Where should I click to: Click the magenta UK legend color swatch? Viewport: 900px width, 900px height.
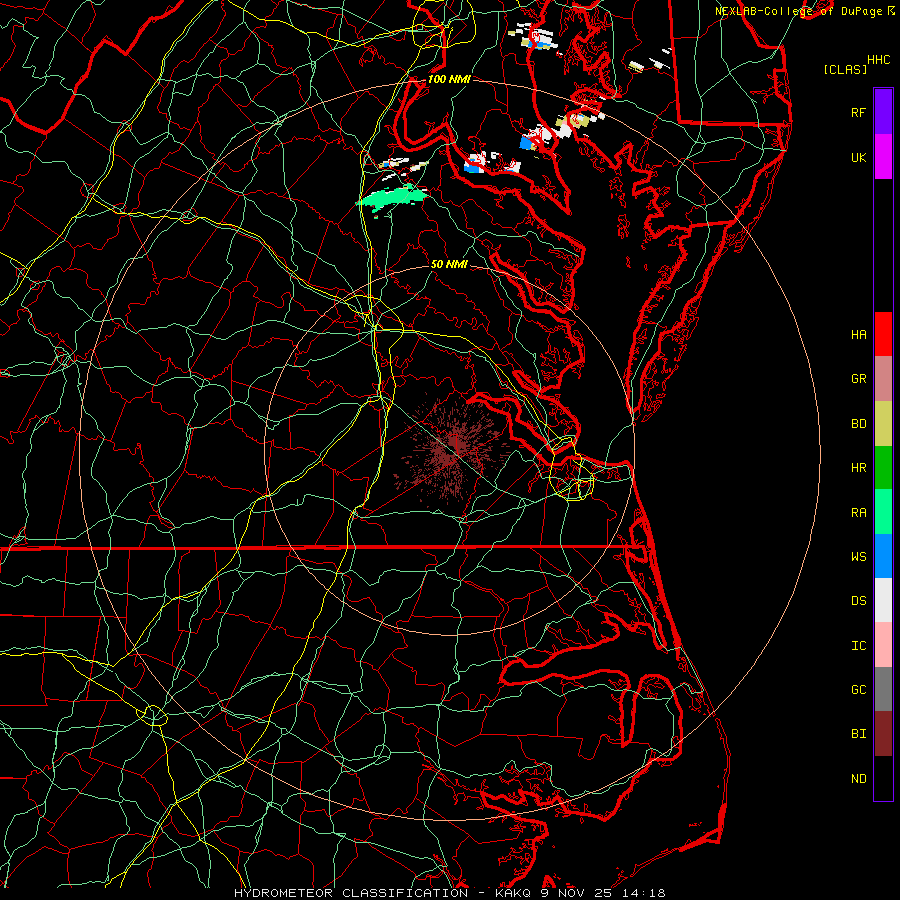(883, 157)
